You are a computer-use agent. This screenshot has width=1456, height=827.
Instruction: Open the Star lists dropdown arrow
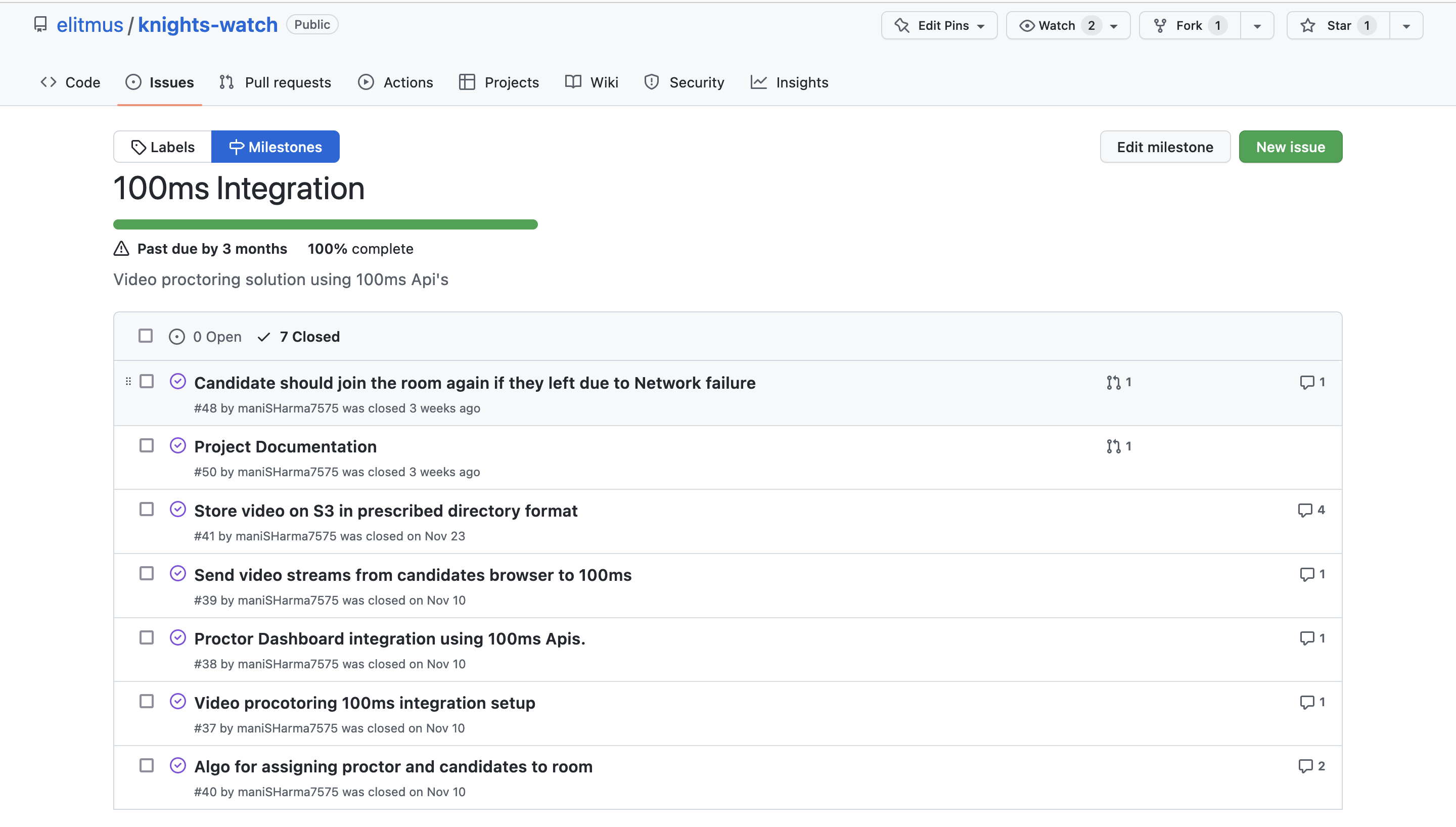click(x=1406, y=26)
